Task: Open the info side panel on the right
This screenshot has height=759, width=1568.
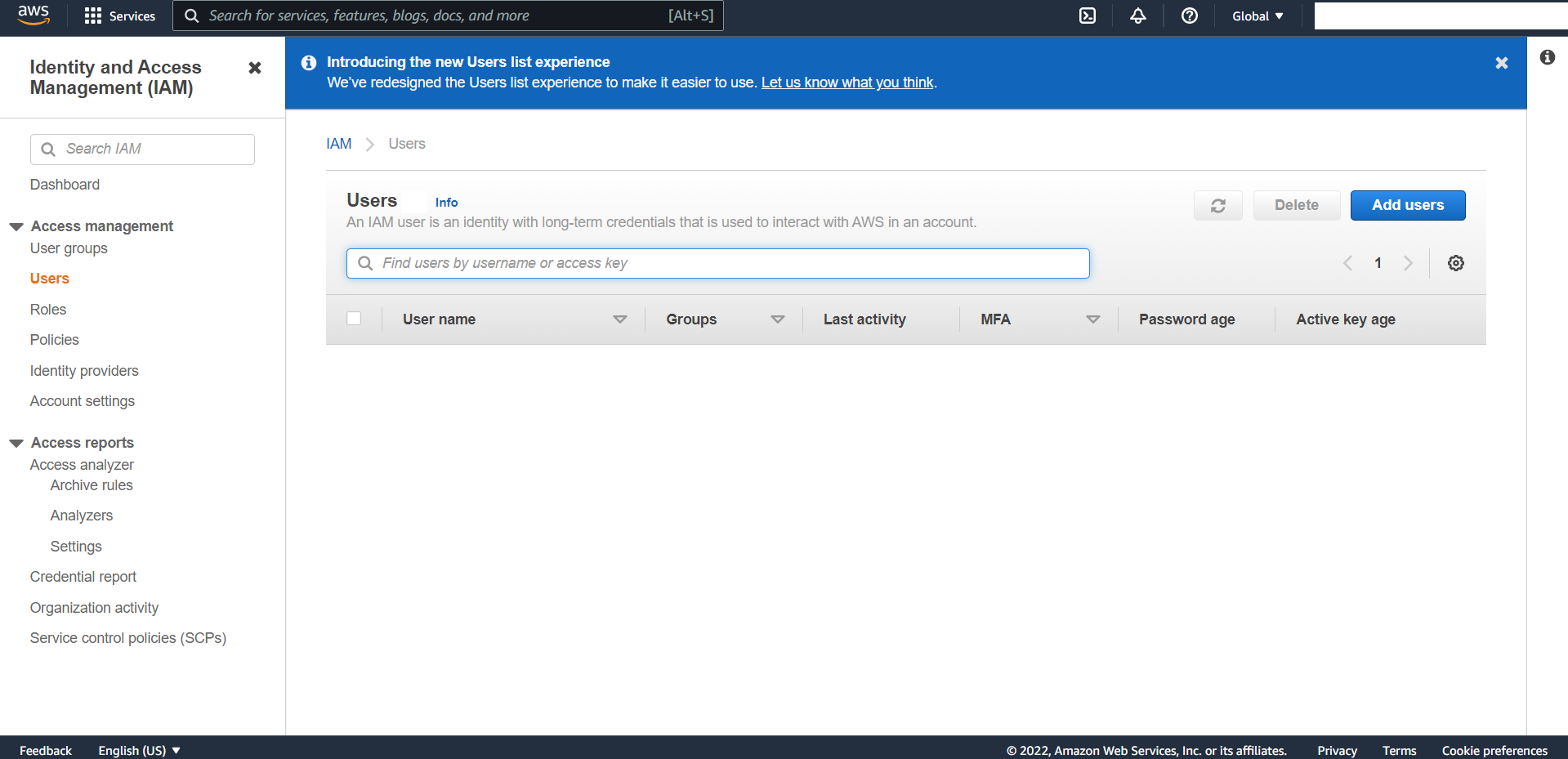Action: pos(1548,56)
